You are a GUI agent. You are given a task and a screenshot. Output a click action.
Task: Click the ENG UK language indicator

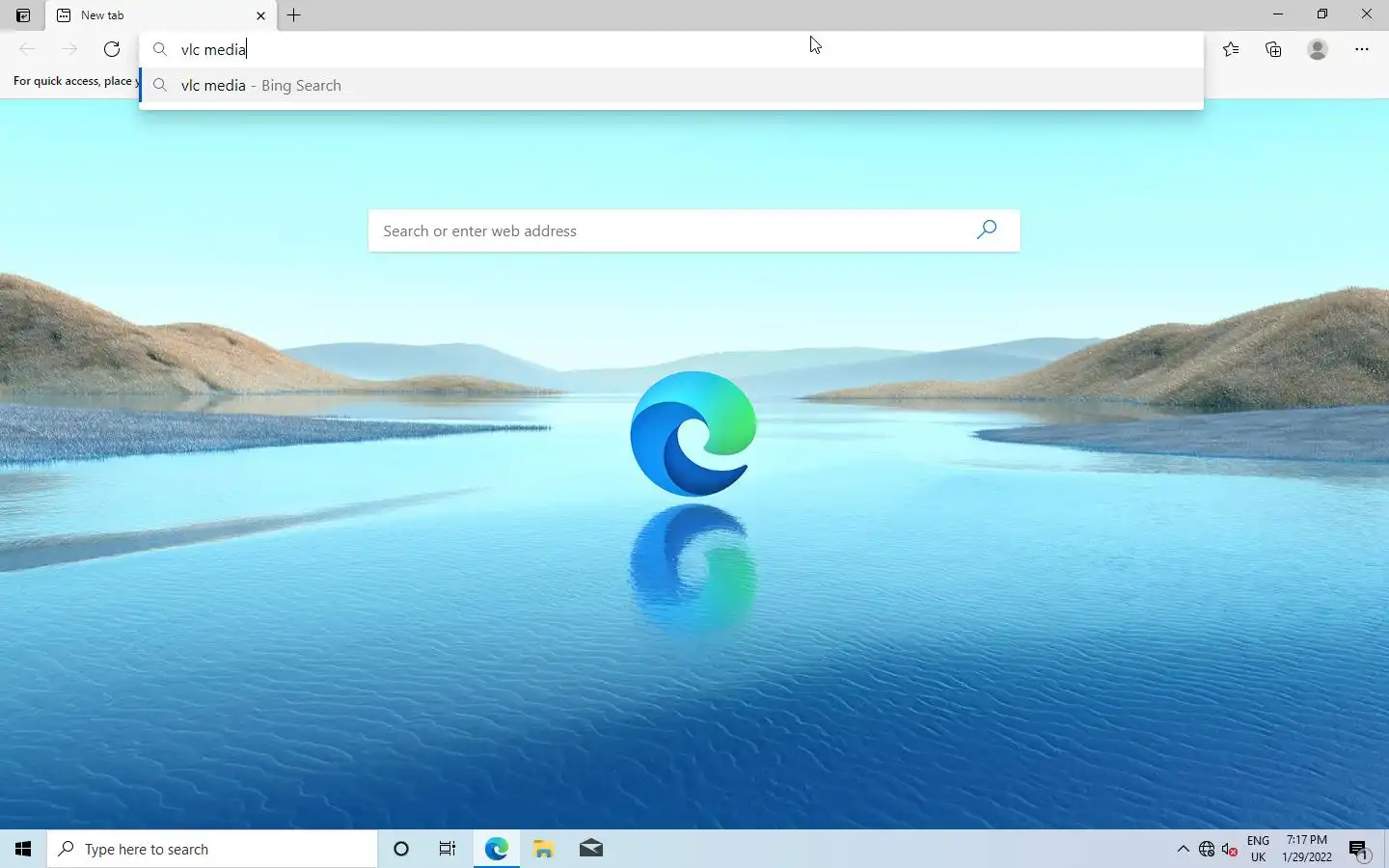click(1258, 849)
